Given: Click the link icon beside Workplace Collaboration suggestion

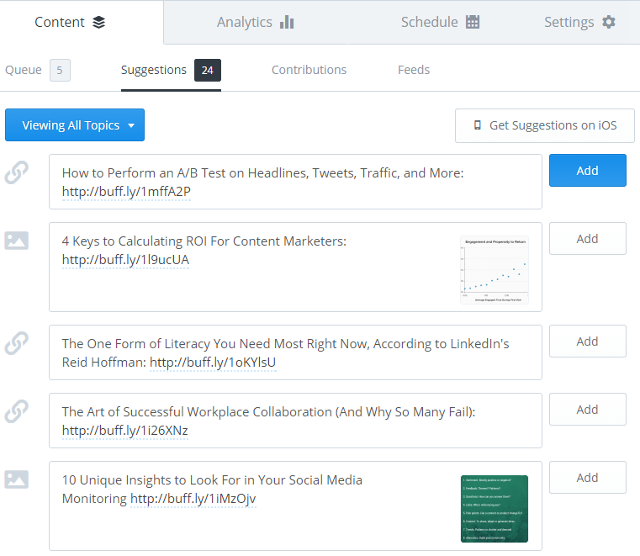Looking at the screenshot, I should [16, 411].
